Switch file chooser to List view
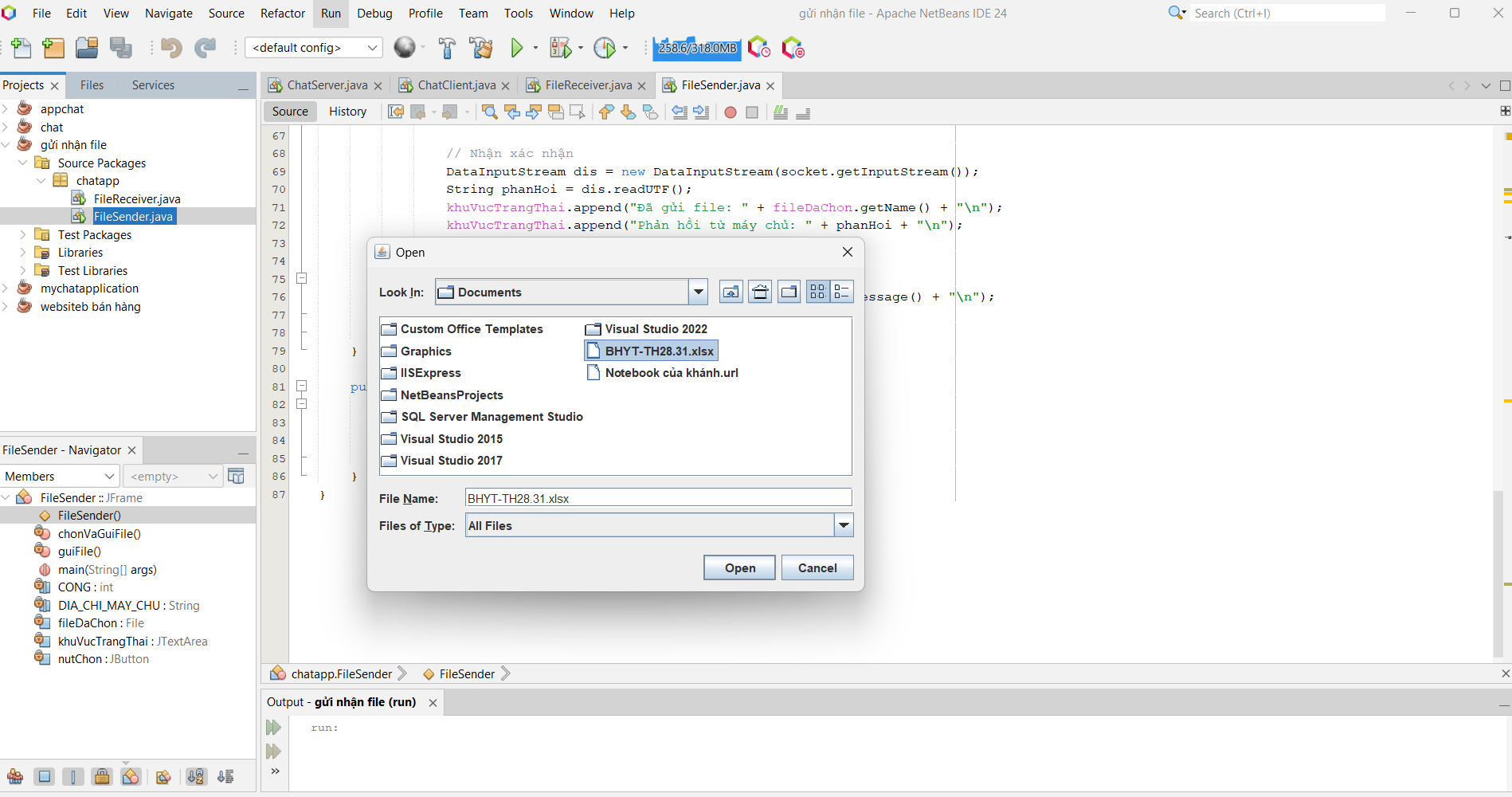 click(818, 292)
